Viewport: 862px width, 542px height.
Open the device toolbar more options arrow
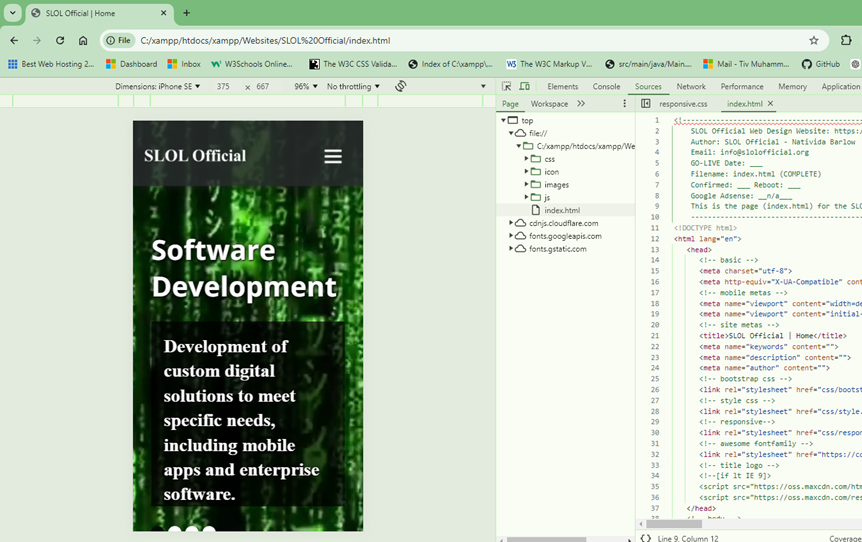point(483,86)
